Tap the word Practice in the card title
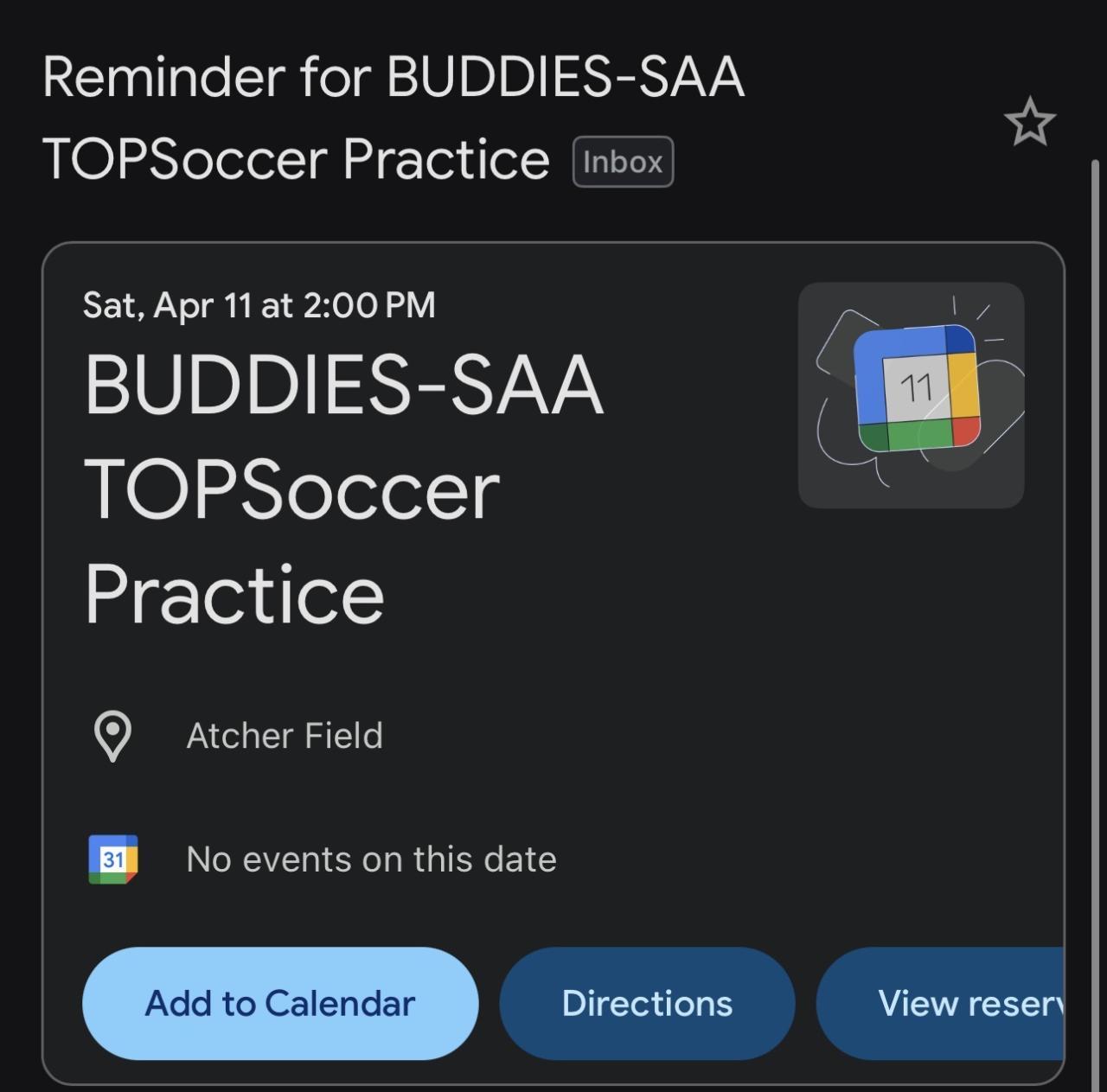 (x=234, y=594)
